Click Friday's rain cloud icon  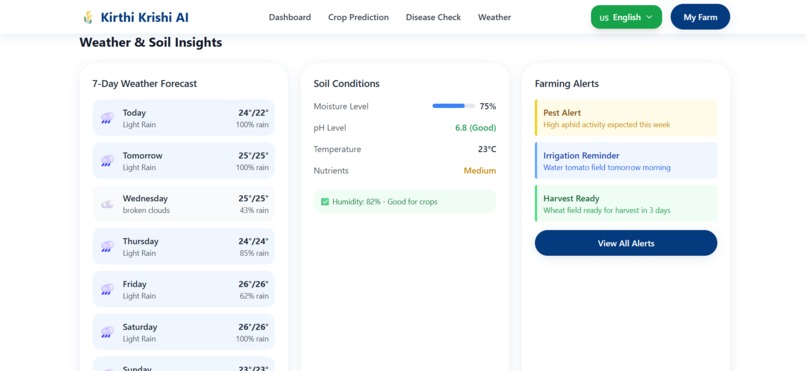click(x=107, y=289)
